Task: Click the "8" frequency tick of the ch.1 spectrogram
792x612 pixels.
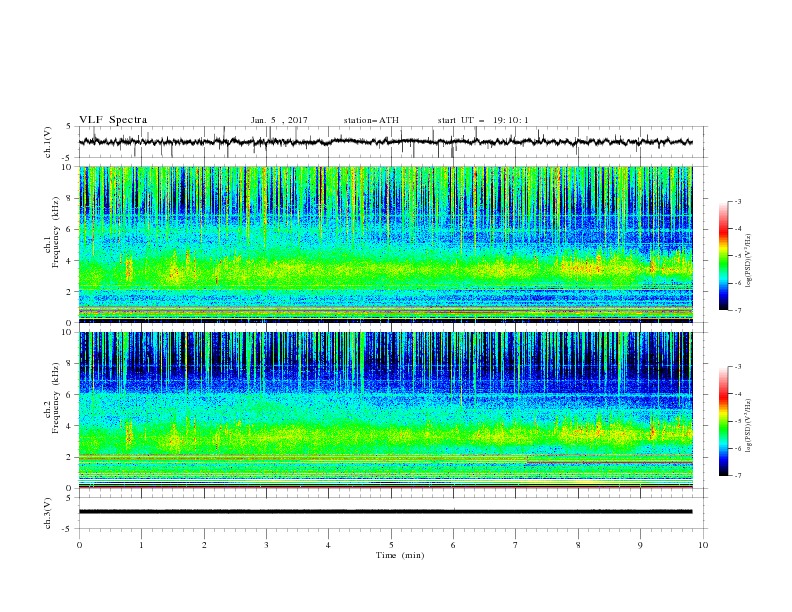Action: [71, 198]
